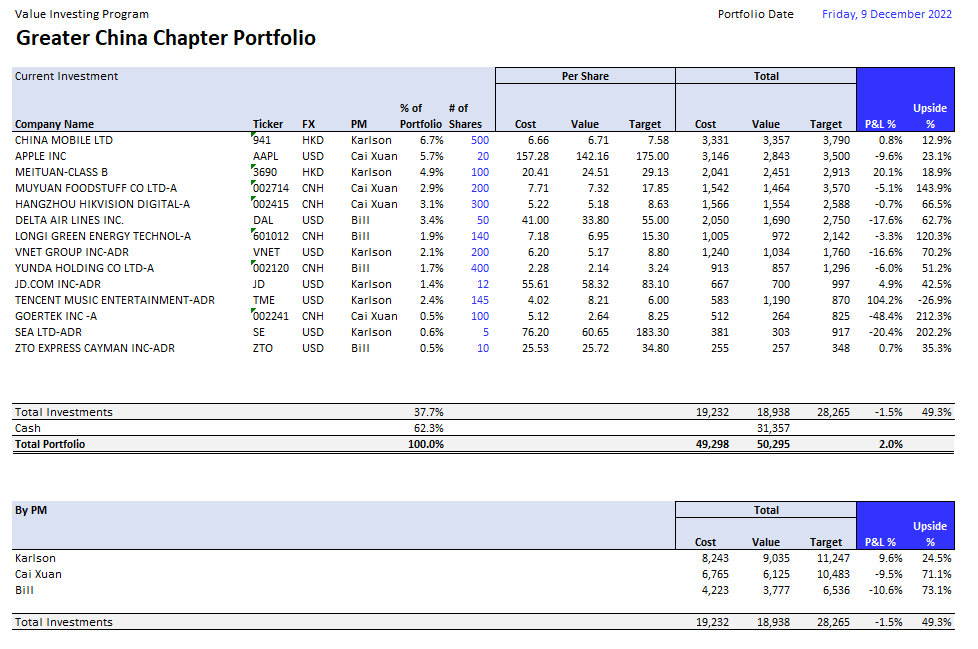Click ticker cell 'AAPL'
Viewport: 978px width, 649px height.
coord(266,156)
